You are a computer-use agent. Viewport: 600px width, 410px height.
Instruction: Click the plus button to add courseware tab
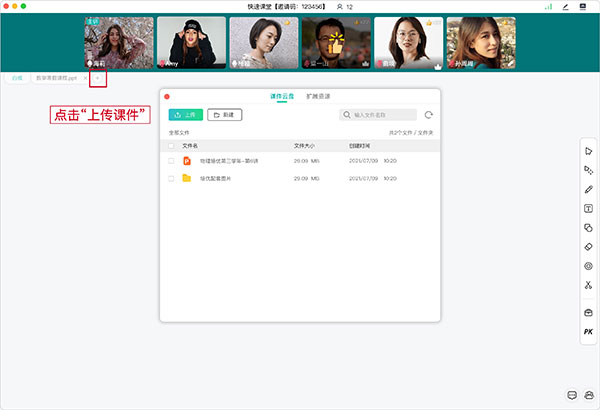(97, 77)
